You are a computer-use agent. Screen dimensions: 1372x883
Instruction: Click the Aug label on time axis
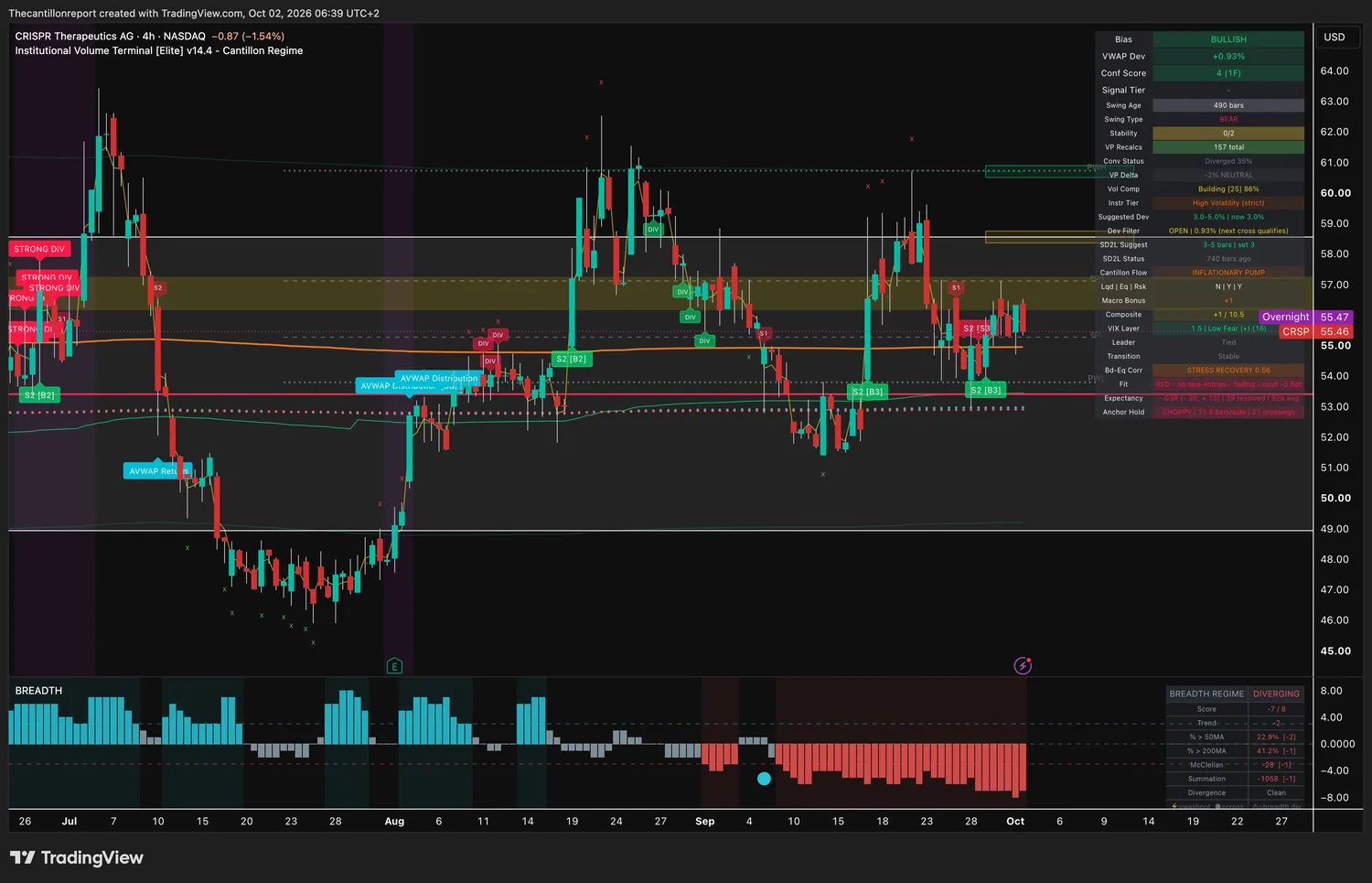394,822
